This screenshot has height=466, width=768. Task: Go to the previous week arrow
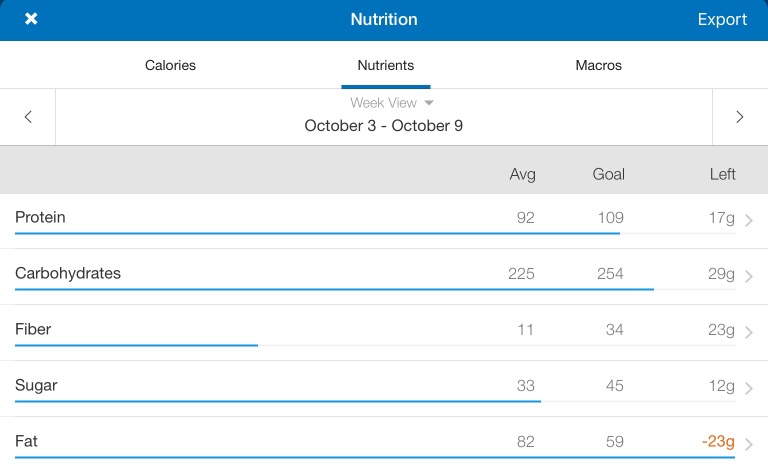[x=28, y=117]
